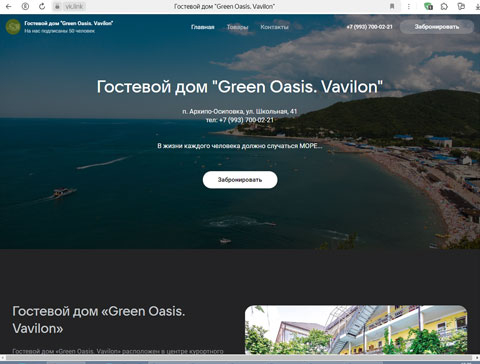Click the section heading Гостевой дом «Green Oasis. Vavilon»

click(x=99, y=320)
